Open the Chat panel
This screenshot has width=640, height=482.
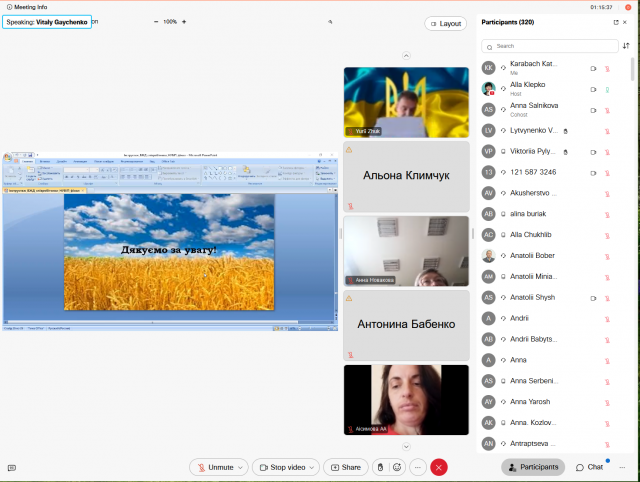click(590, 467)
